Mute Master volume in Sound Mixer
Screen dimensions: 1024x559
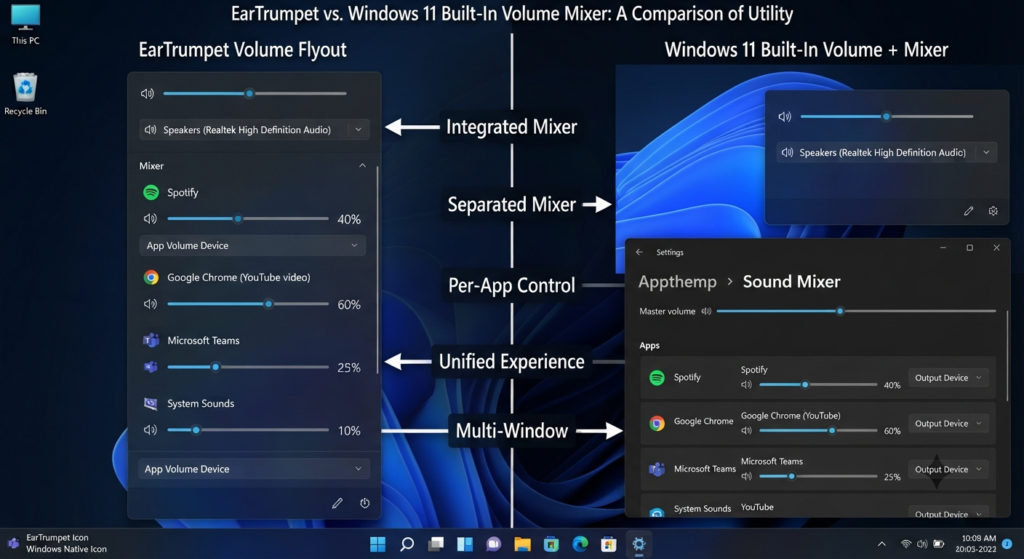click(x=706, y=311)
